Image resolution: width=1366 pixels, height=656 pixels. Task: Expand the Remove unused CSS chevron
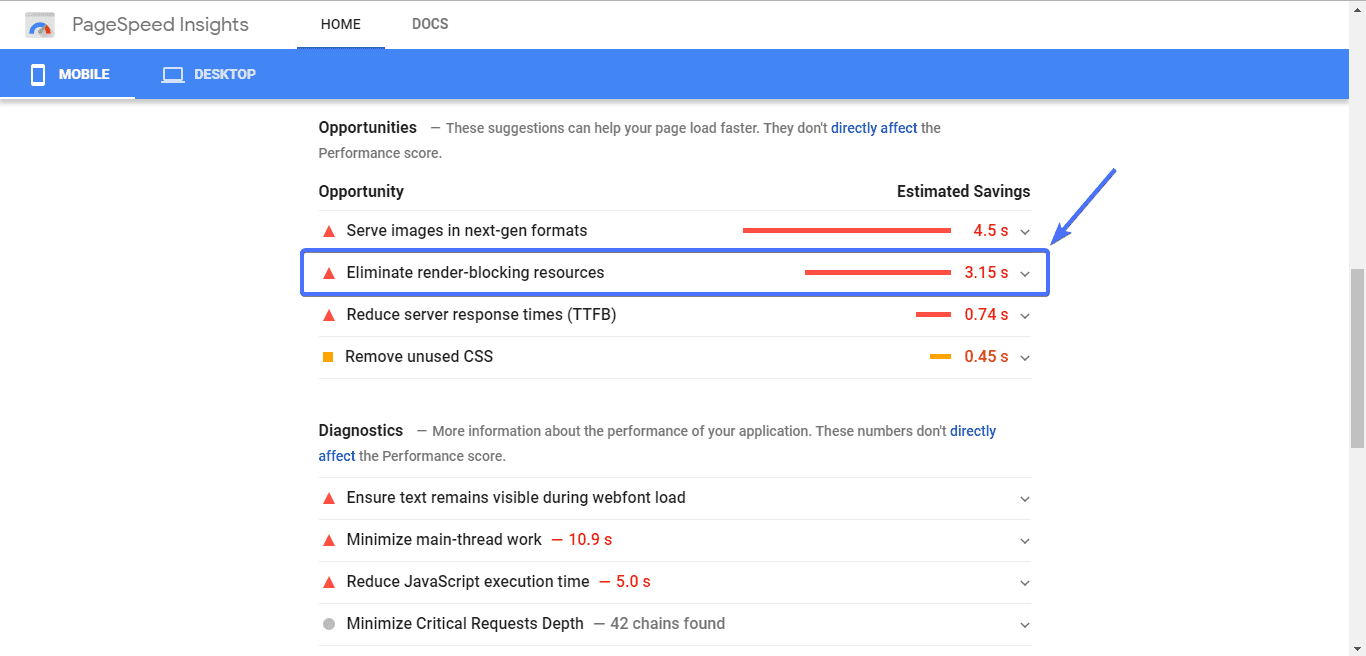click(x=1024, y=358)
